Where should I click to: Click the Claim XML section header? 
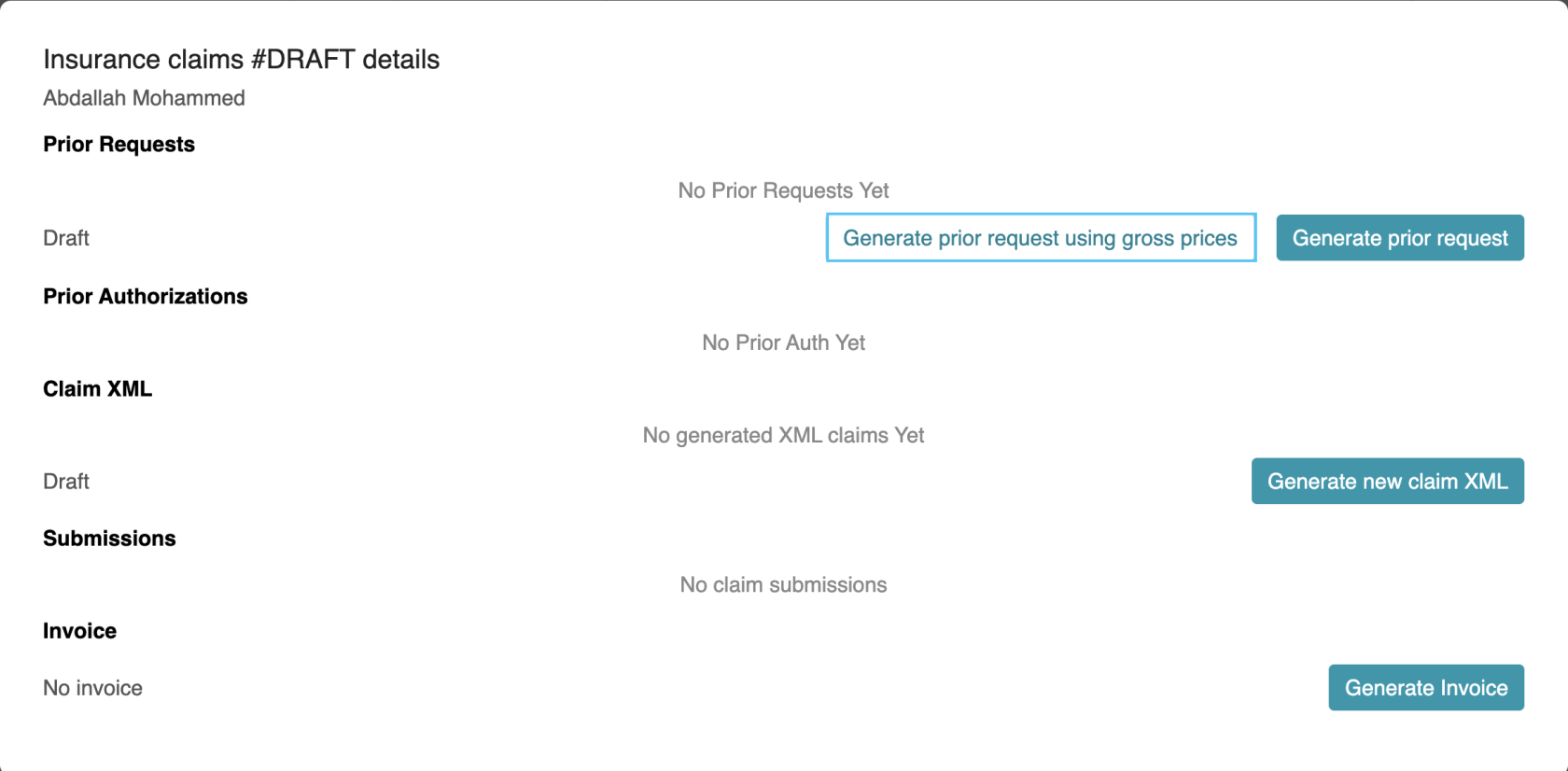click(97, 389)
